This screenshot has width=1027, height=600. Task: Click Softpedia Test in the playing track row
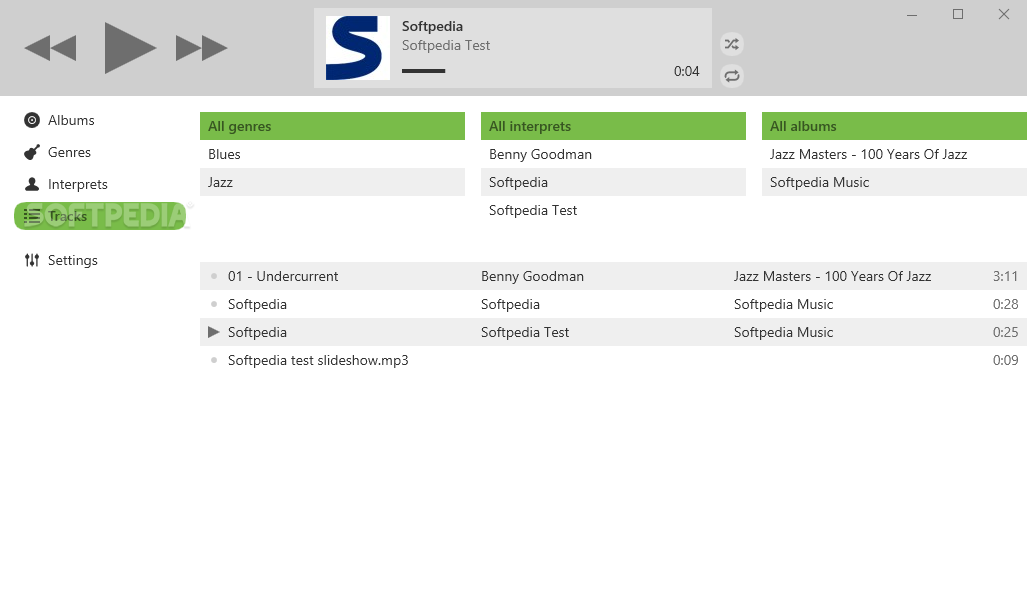(525, 332)
